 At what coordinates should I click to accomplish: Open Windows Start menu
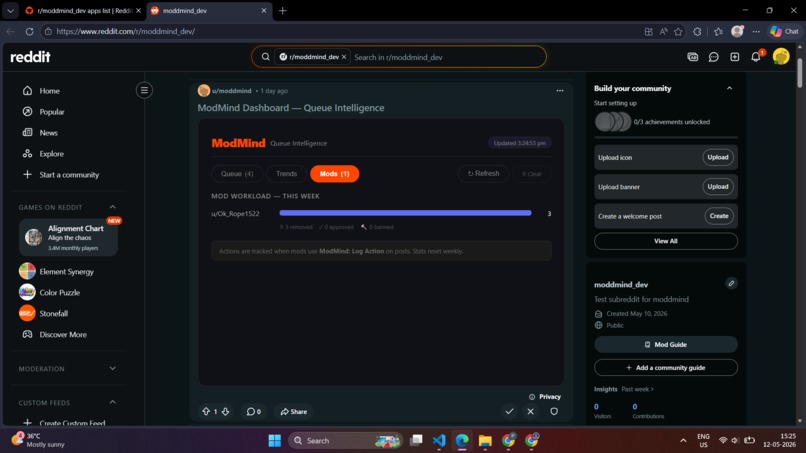274,441
